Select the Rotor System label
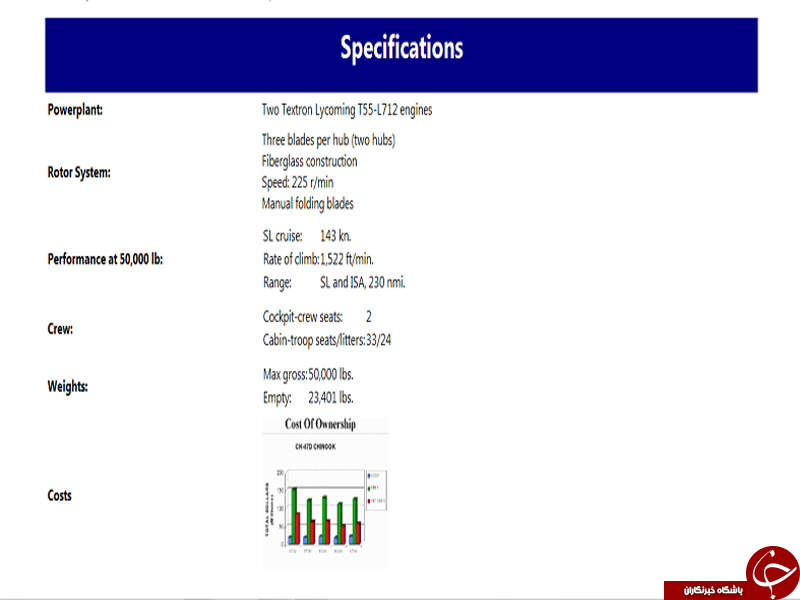This screenshot has height=600, width=800. click(x=79, y=172)
